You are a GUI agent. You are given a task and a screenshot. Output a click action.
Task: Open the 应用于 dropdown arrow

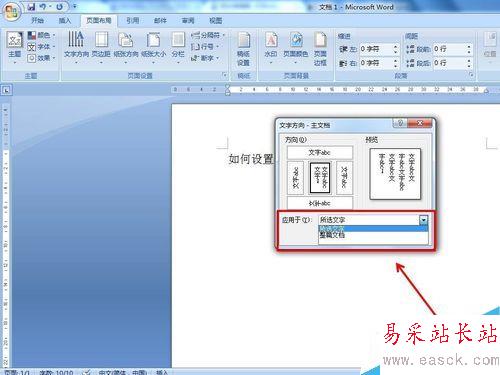(x=423, y=220)
